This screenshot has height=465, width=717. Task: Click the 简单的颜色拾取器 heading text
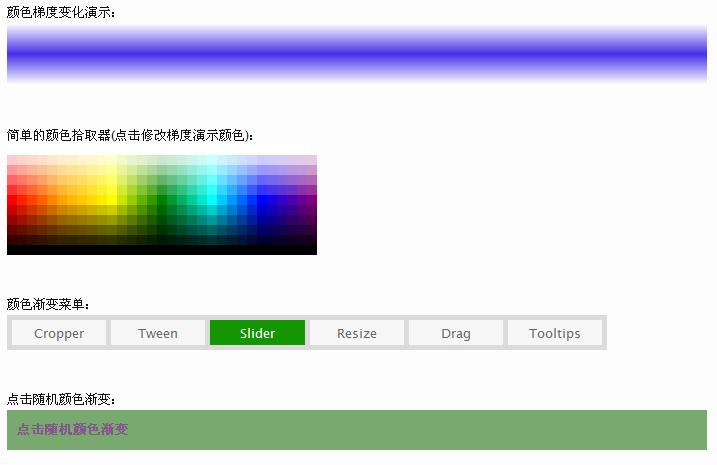click(x=130, y=135)
